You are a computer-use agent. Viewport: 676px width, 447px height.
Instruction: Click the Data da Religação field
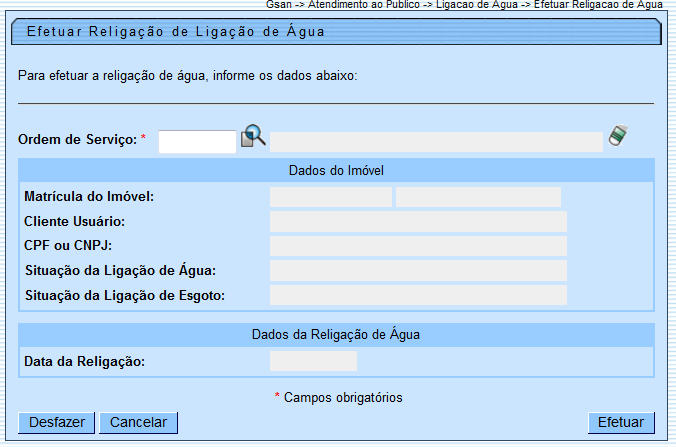point(313,361)
